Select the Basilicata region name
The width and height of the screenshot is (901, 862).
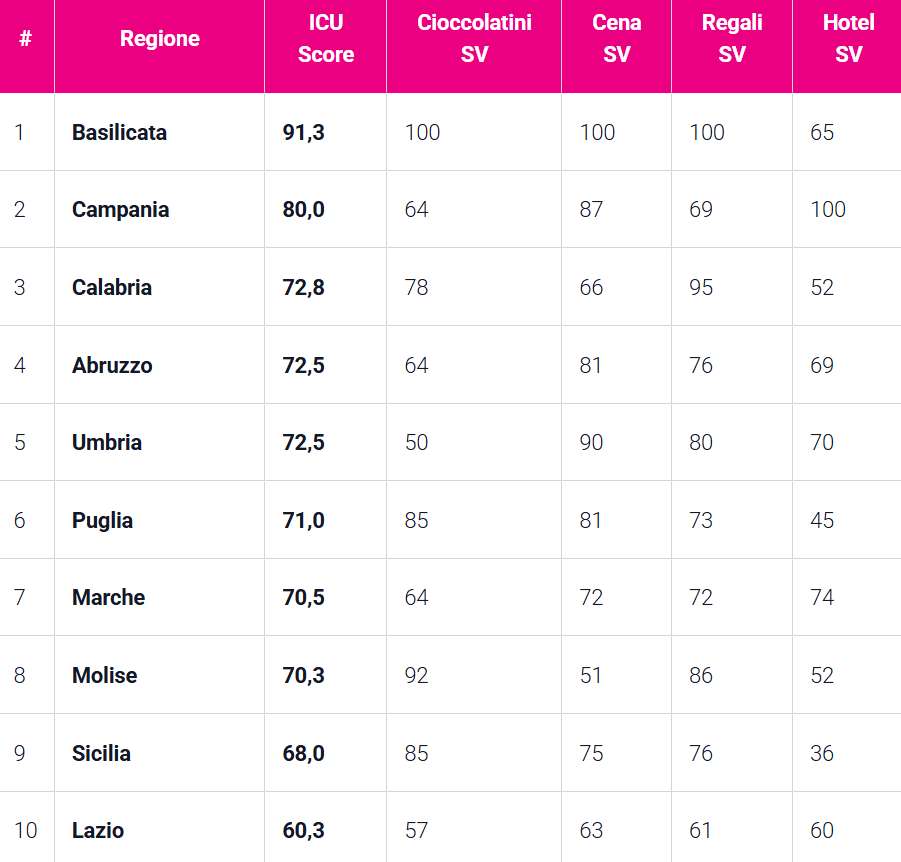coord(119,132)
